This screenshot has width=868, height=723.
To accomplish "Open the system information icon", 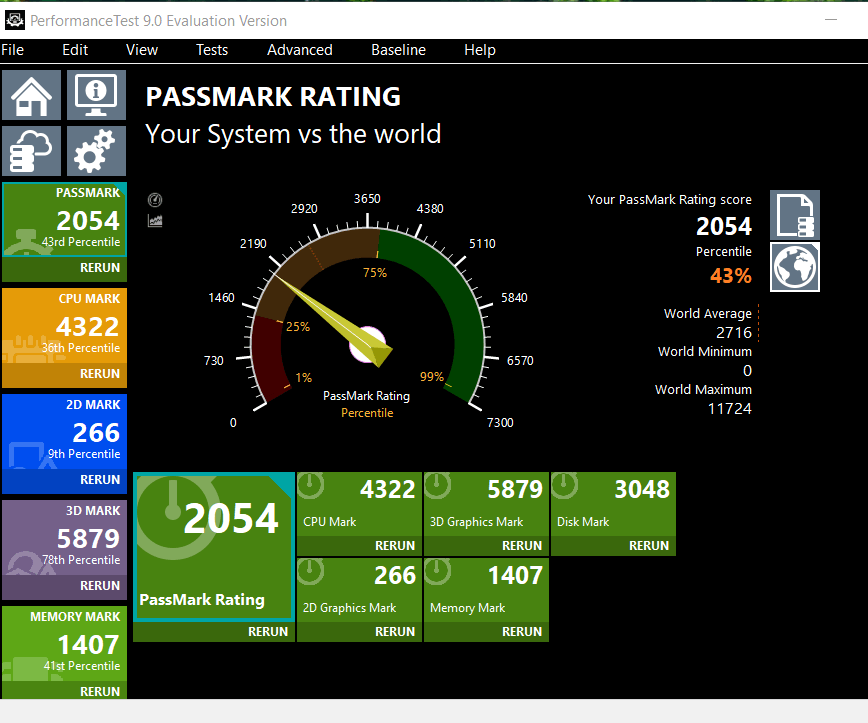I will click(x=95, y=95).
